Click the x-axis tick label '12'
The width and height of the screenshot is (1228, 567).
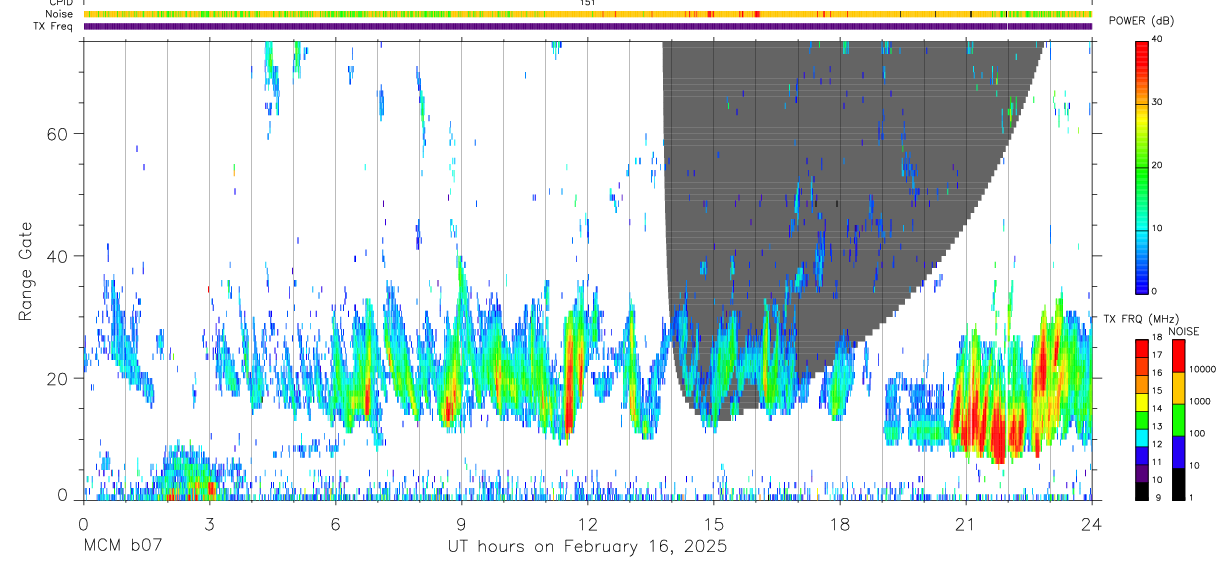click(587, 523)
